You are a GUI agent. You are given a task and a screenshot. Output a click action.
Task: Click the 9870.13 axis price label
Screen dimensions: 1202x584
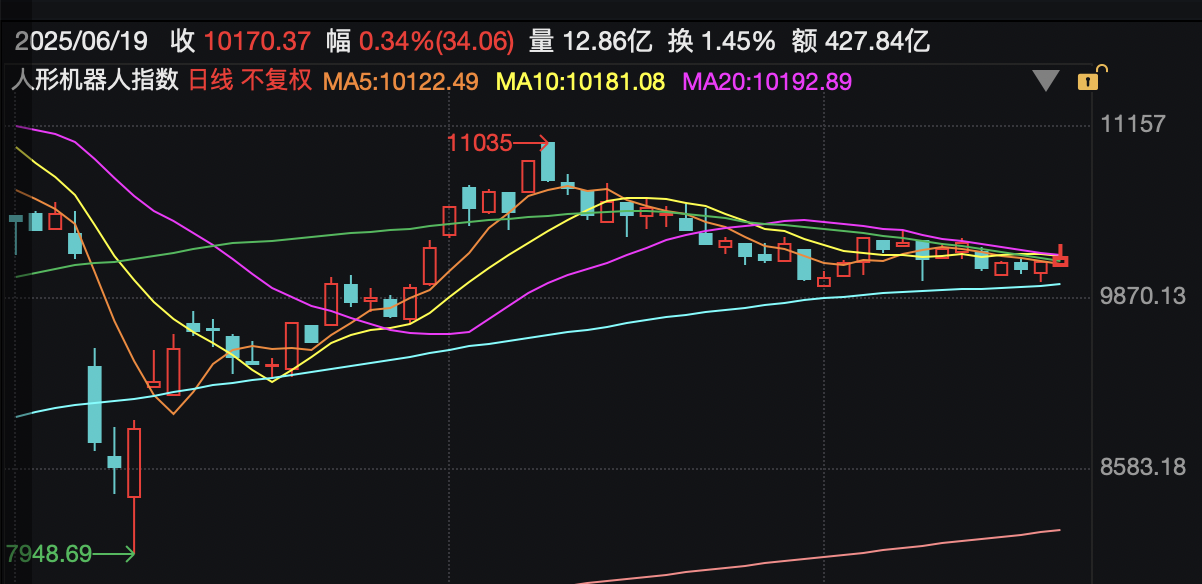[x=1142, y=297]
